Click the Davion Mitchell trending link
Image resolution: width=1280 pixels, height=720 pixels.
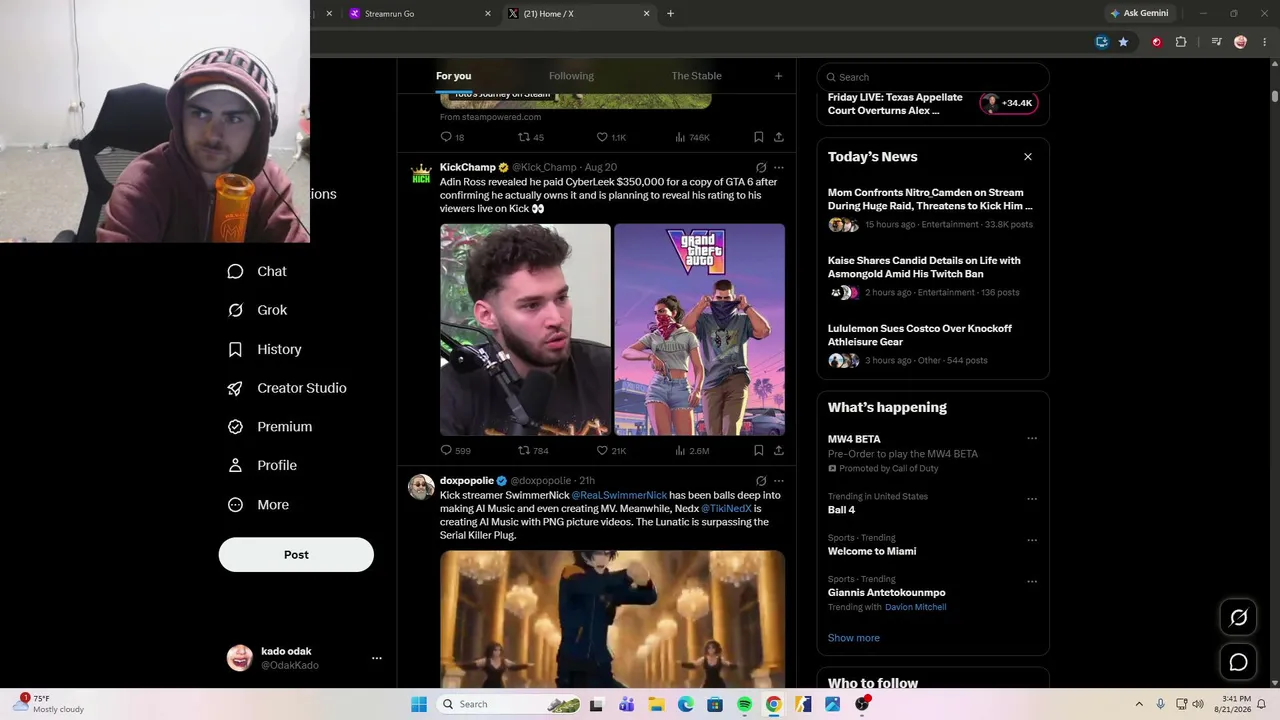pyautogui.click(x=915, y=607)
